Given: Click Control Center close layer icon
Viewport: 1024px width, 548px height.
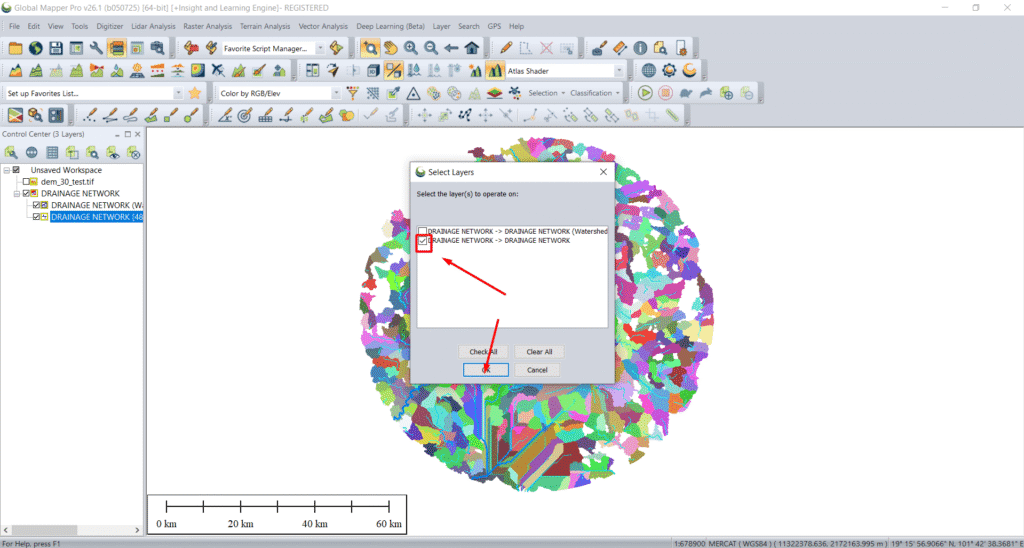Looking at the screenshot, I should (133, 153).
